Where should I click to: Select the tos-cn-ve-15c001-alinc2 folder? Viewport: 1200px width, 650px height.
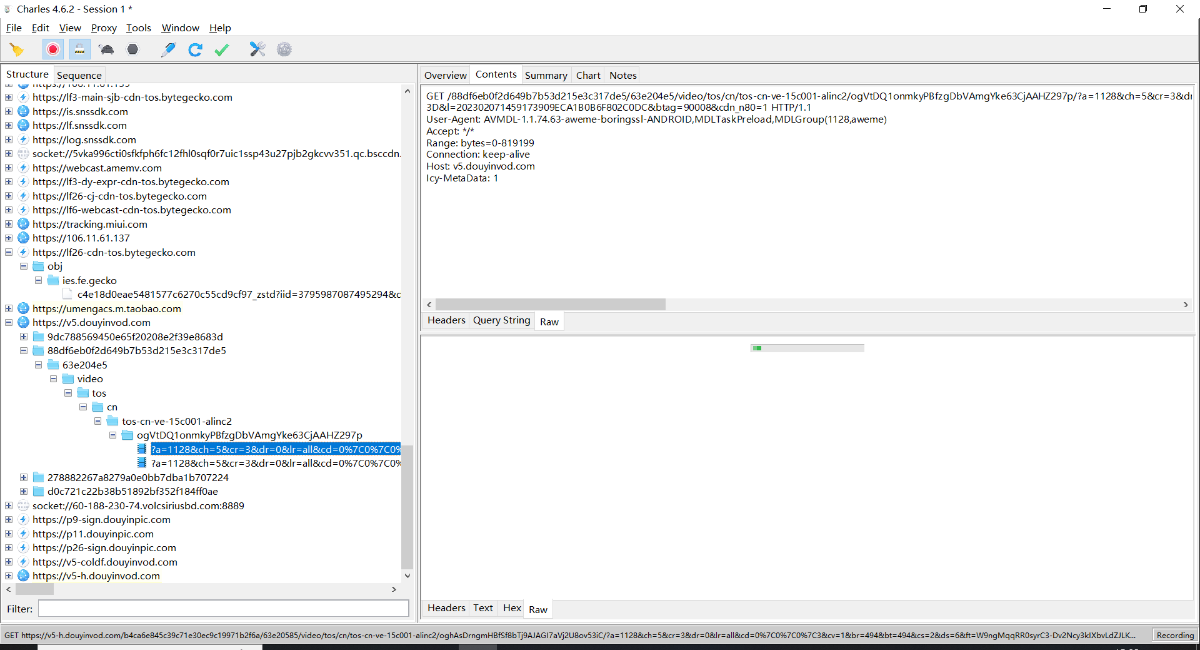click(177, 421)
